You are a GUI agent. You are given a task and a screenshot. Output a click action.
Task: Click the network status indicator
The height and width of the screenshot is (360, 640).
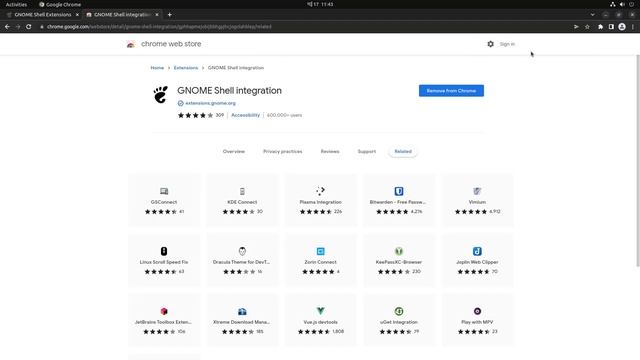[x=612, y=4]
